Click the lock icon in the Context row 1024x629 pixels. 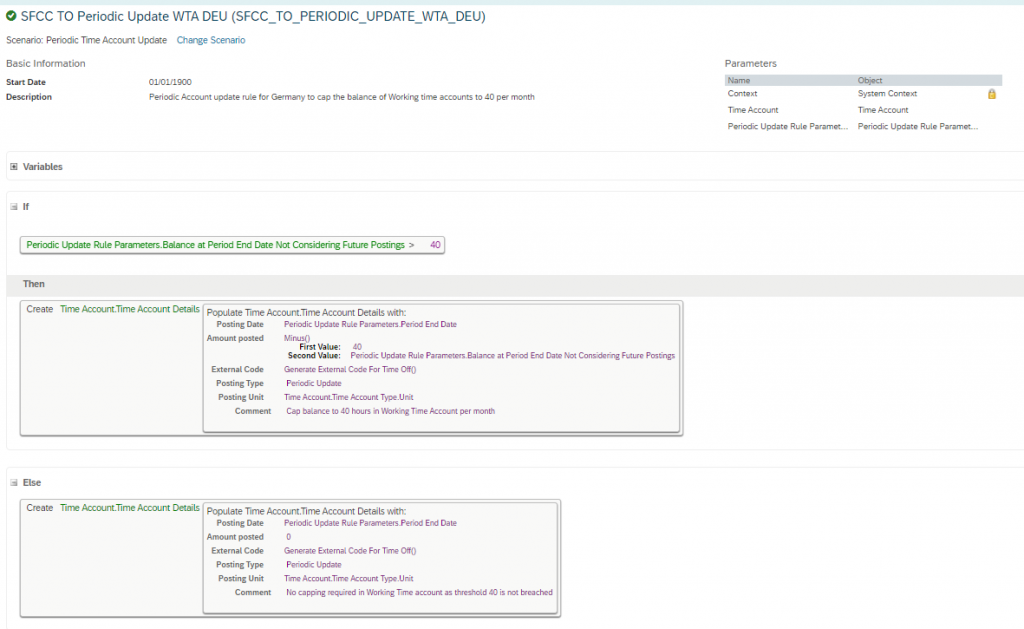tap(991, 94)
